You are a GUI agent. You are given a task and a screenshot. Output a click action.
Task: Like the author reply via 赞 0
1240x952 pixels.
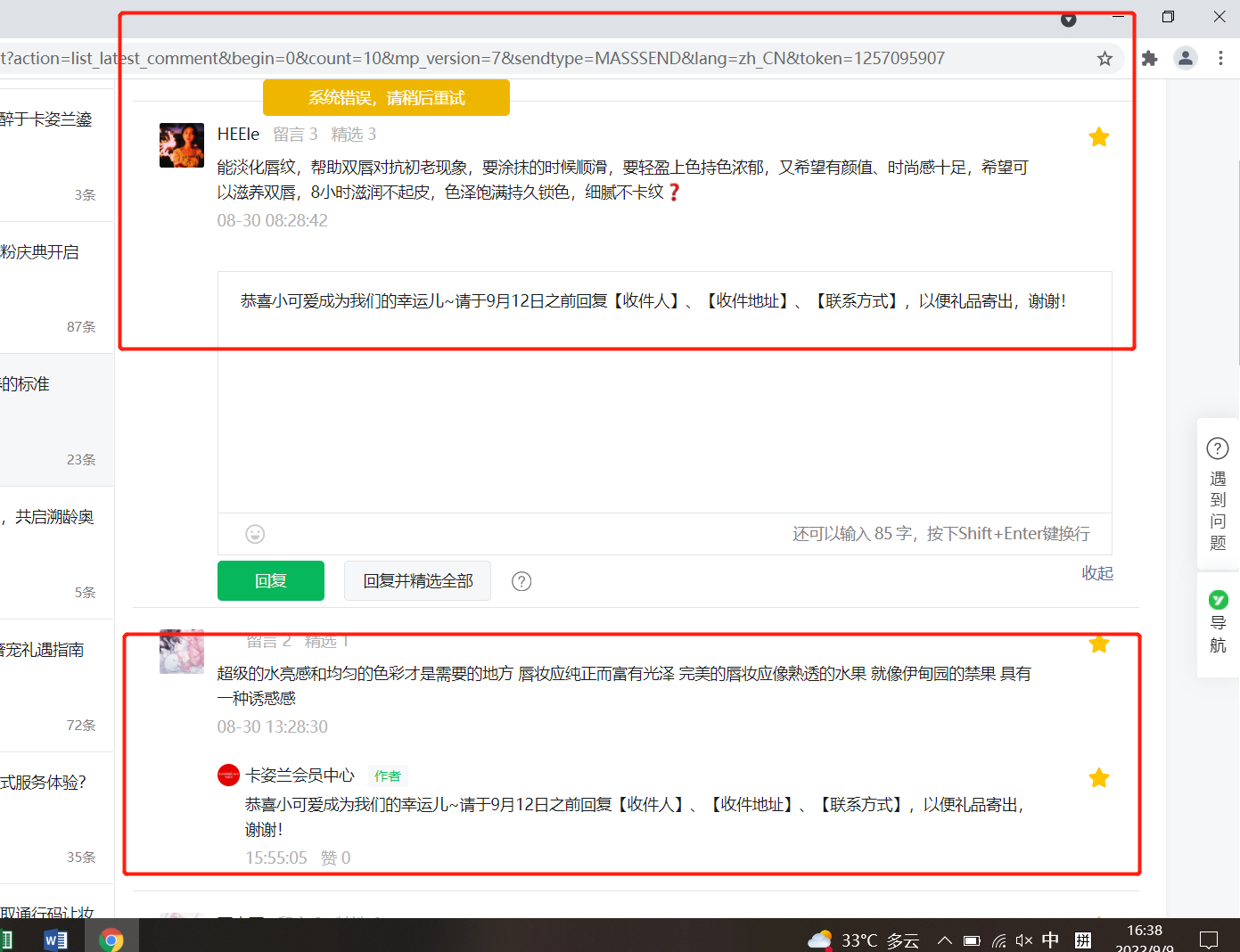pyautogui.click(x=335, y=858)
